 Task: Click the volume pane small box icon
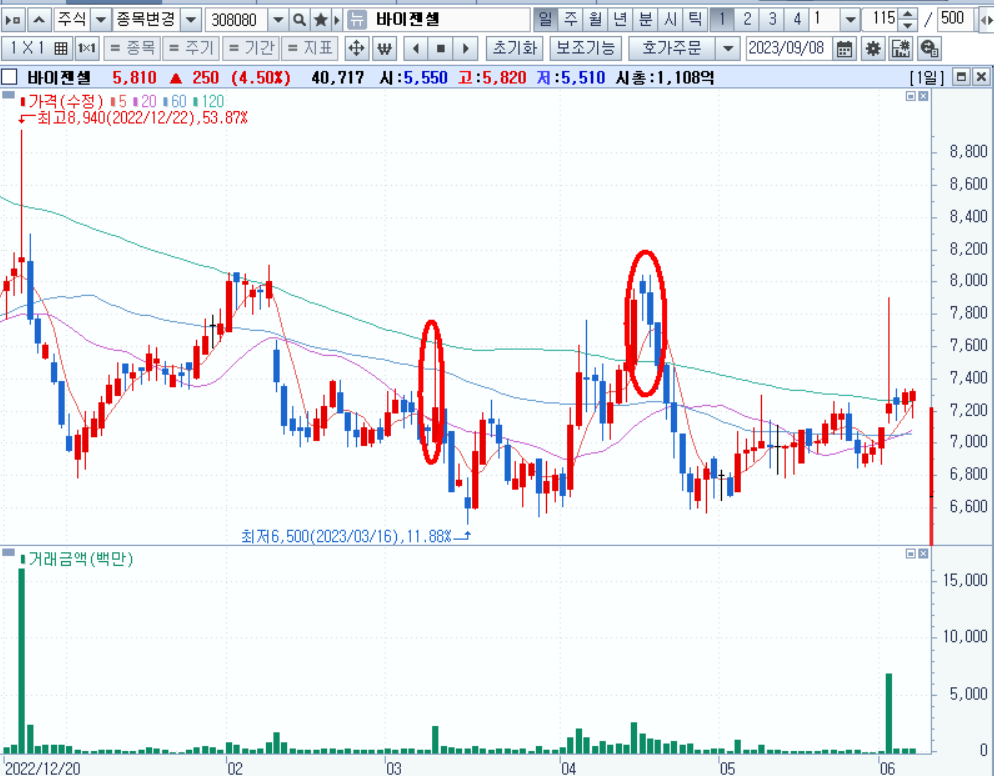point(911,554)
